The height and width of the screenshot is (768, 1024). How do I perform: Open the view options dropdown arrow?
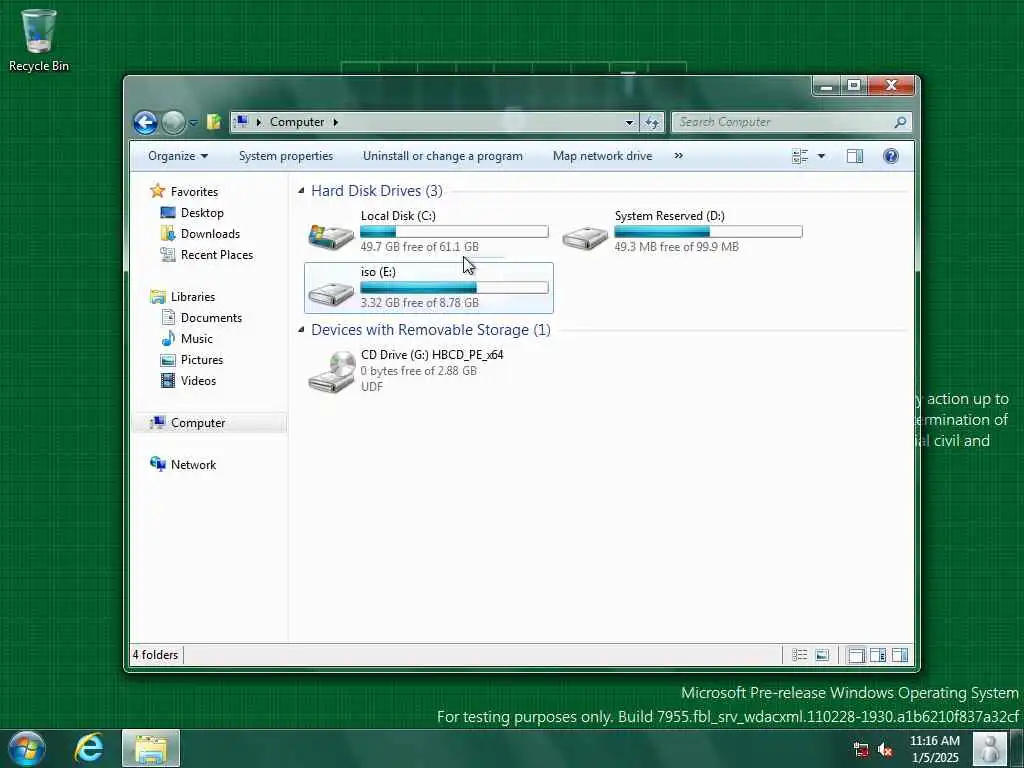[x=822, y=156]
